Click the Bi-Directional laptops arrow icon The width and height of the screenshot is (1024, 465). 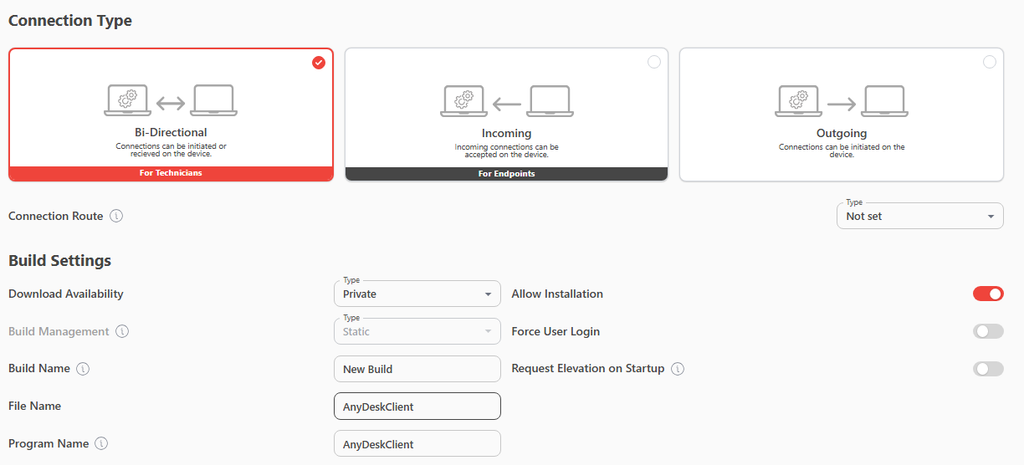coord(171,101)
